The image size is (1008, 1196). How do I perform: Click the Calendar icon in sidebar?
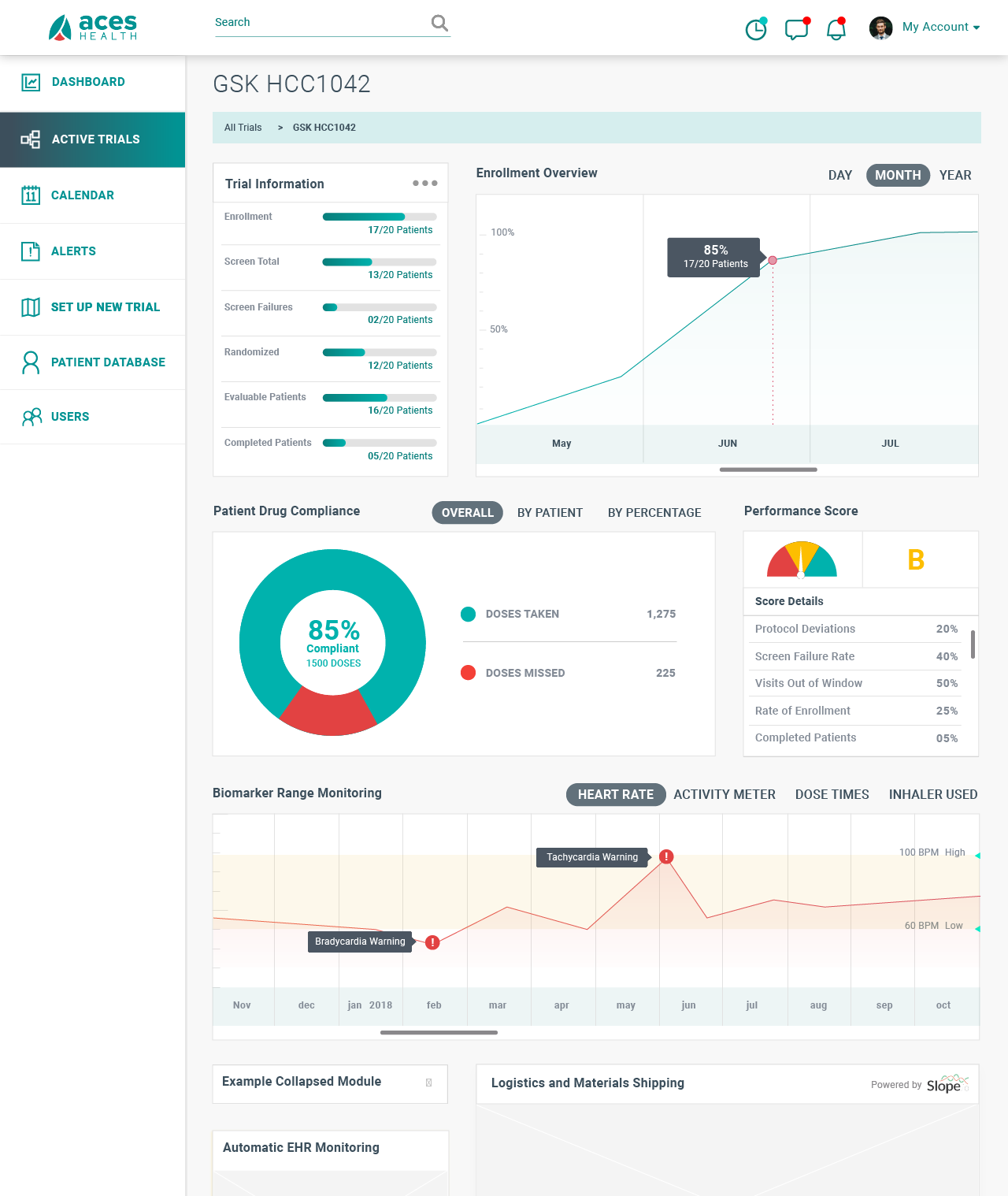tap(31, 195)
